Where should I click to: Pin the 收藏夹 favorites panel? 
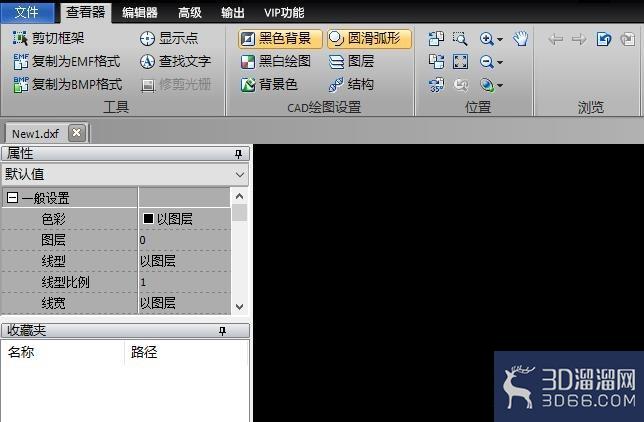[x=222, y=331]
